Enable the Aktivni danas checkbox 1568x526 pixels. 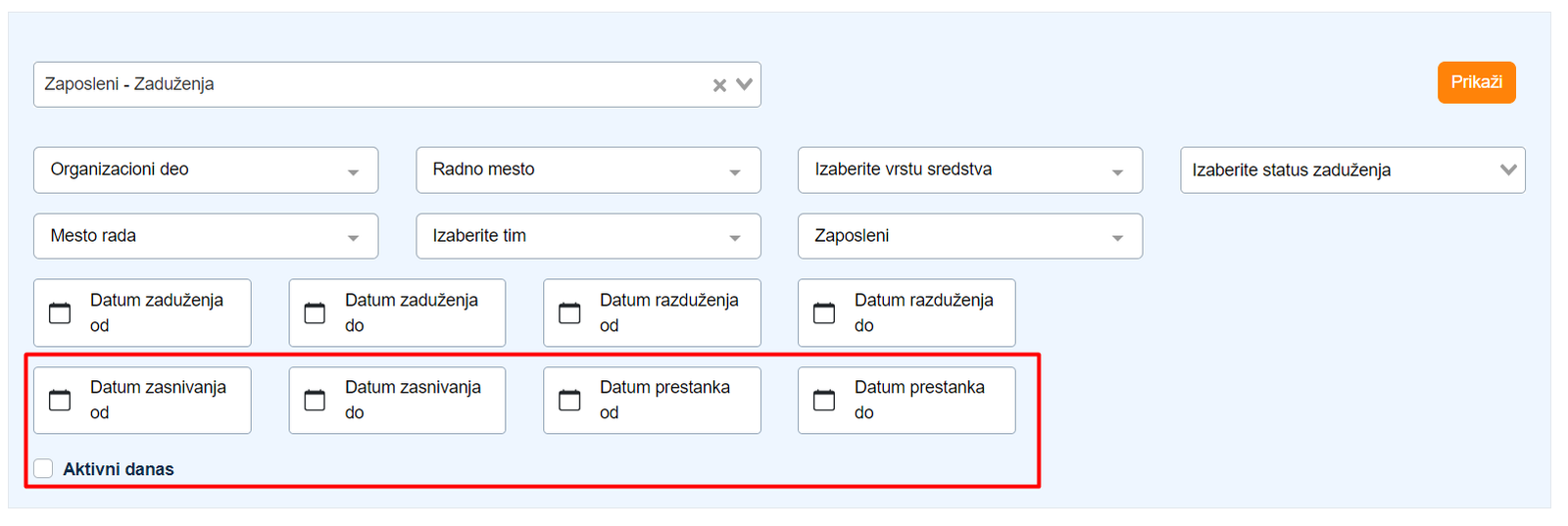pos(43,468)
